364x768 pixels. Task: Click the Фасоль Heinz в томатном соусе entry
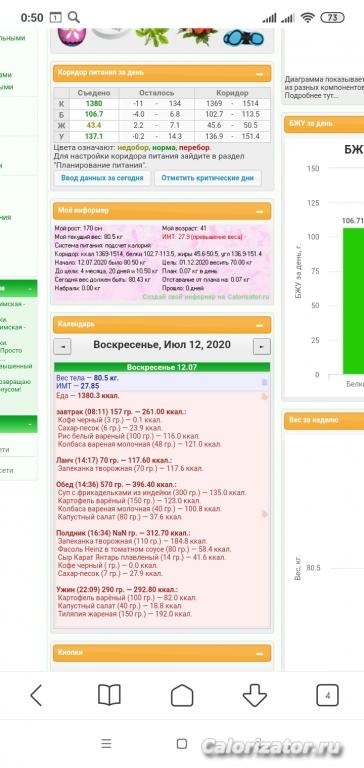tap(144, 550)
